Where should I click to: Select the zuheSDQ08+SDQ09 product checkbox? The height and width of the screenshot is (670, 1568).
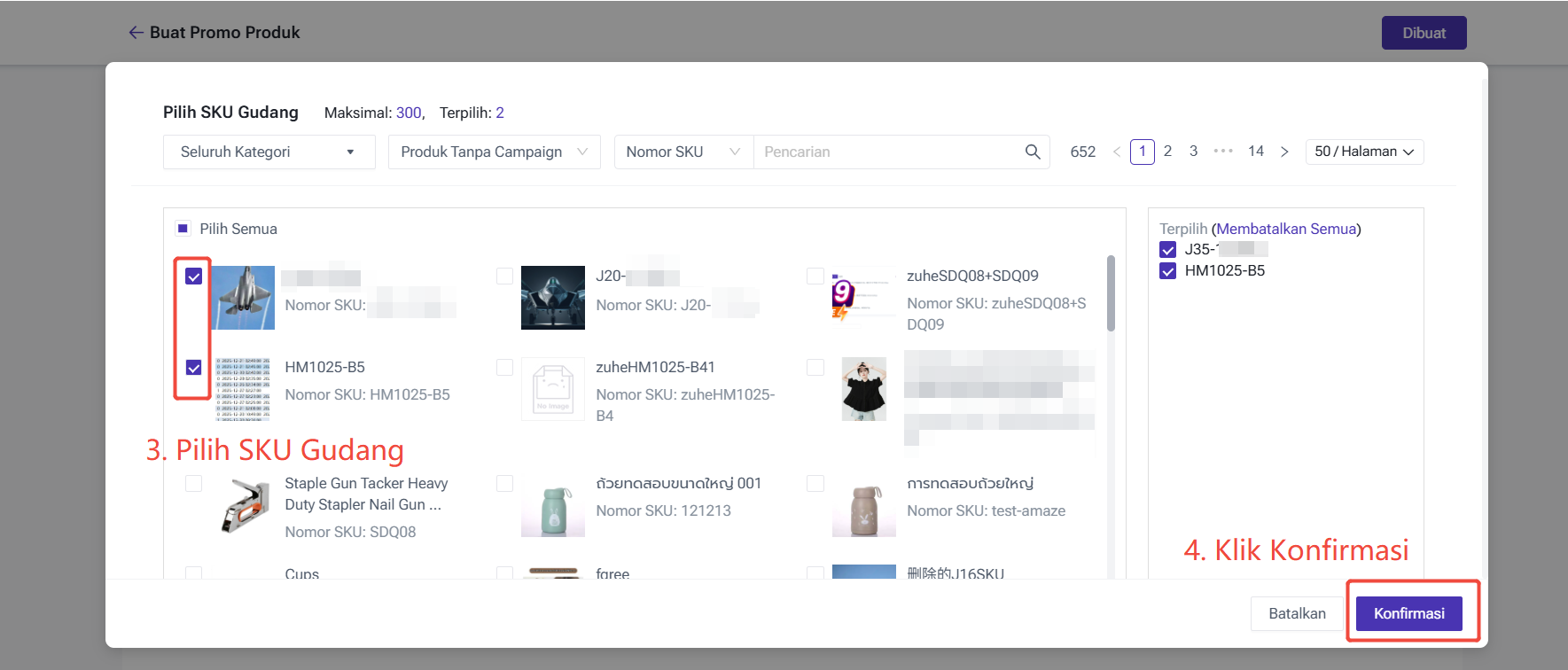[x=815, y=277]
